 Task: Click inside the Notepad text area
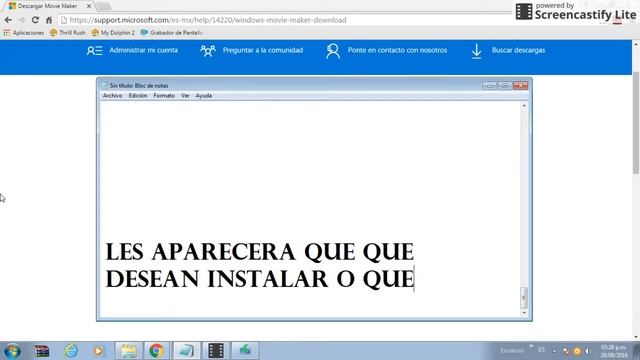310,209
